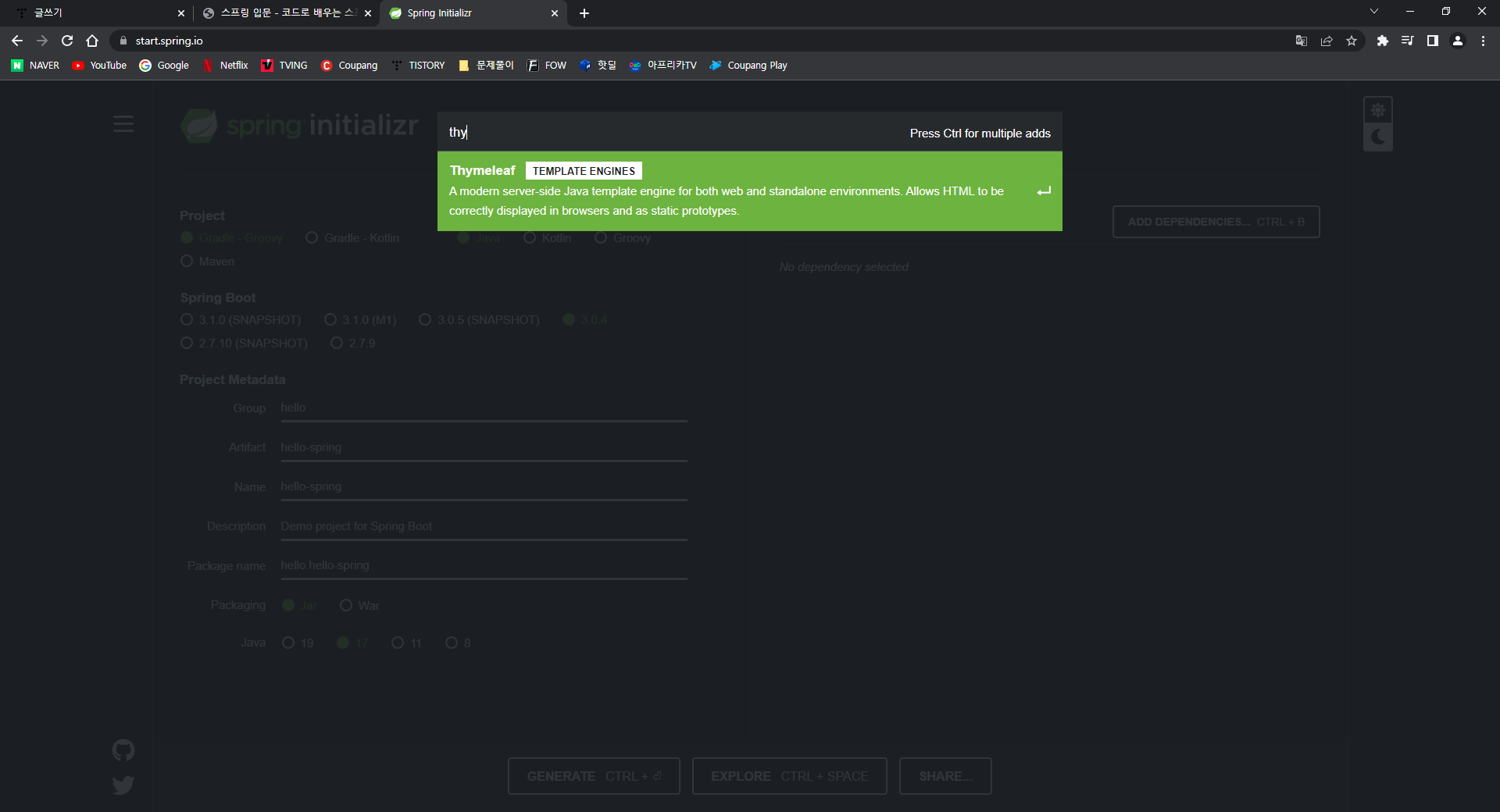Screen dimensions: 1500x812
Task: Open Coupang bookmark
Action: (x=349, y=66)
